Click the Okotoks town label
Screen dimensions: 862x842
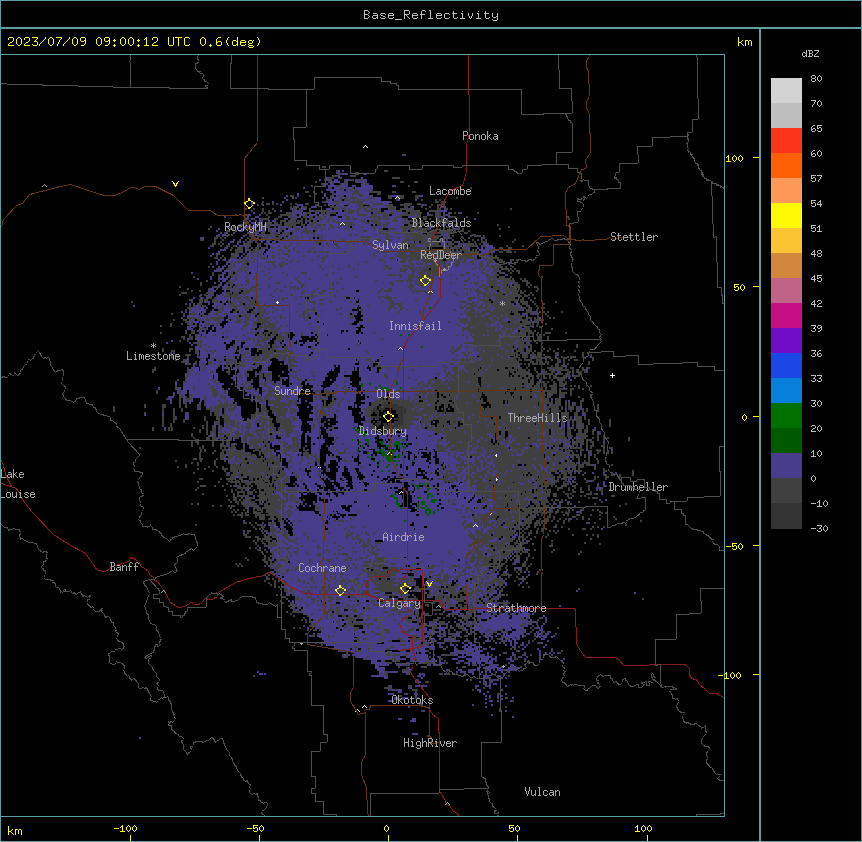pos(412,700)
